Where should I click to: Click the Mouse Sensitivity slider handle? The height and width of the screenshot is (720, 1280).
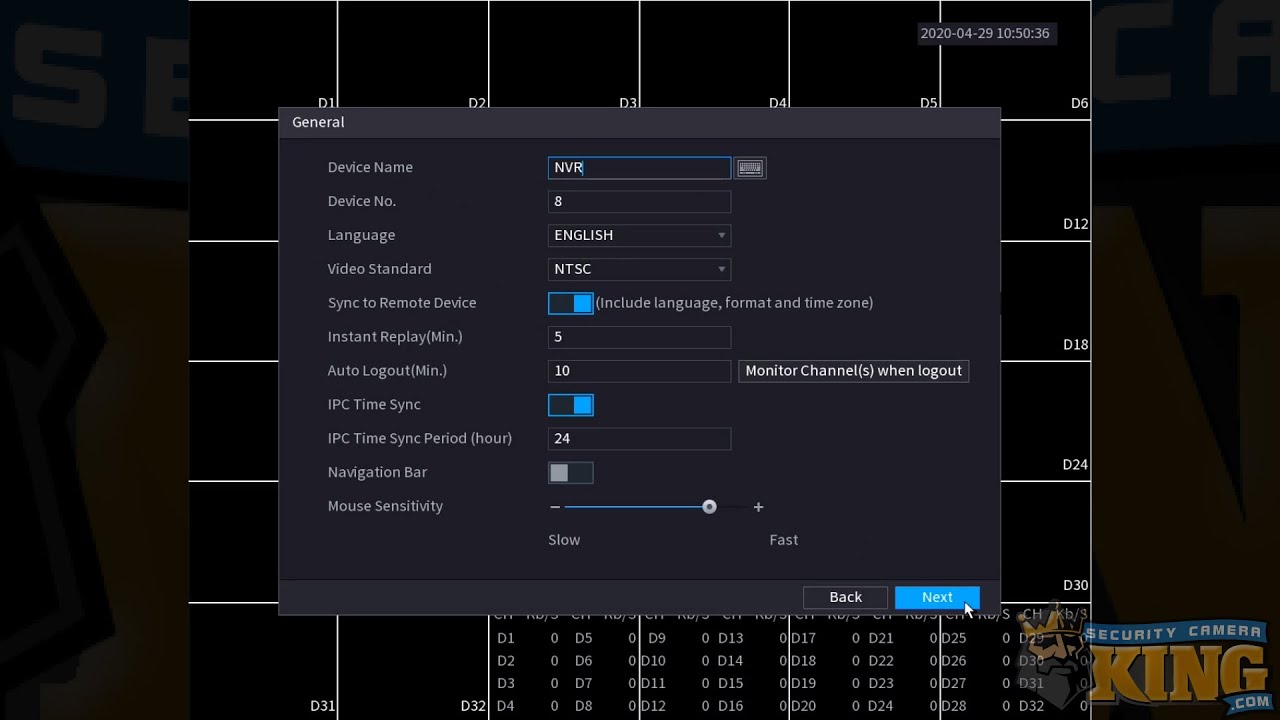click(709, 507)
